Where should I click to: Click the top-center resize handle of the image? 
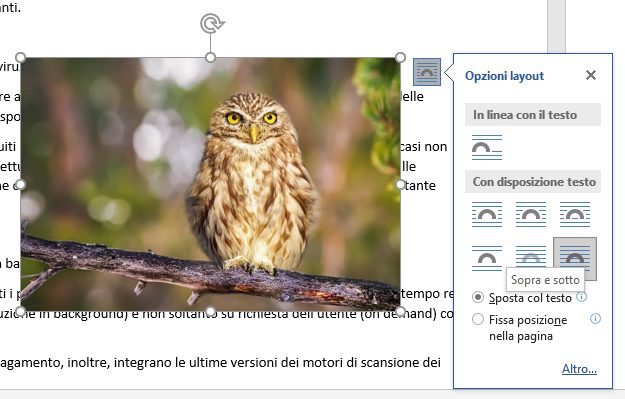(210, 57)
